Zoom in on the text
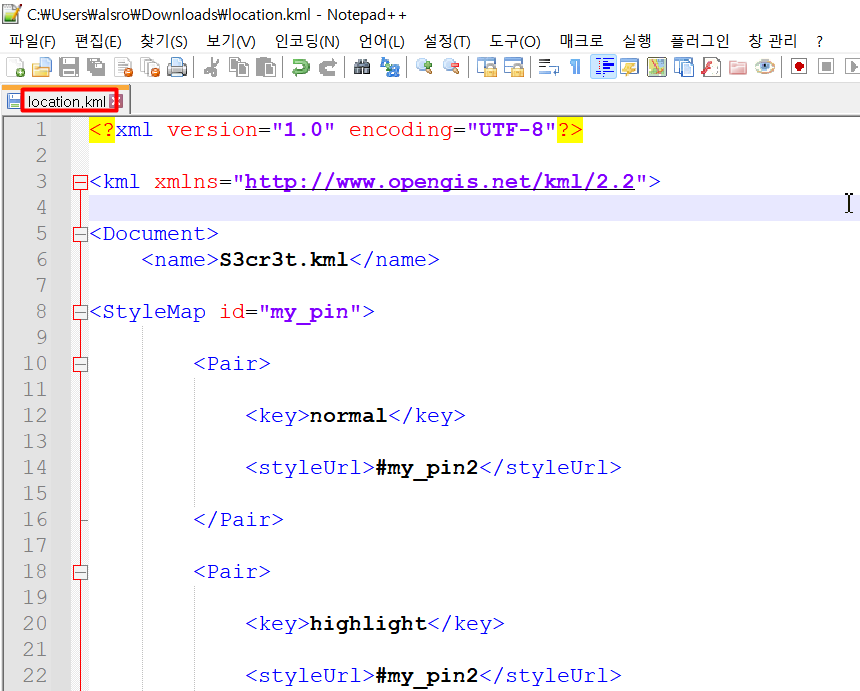The width and height of the screenshot is (860, 691). [x=424, y=67]
